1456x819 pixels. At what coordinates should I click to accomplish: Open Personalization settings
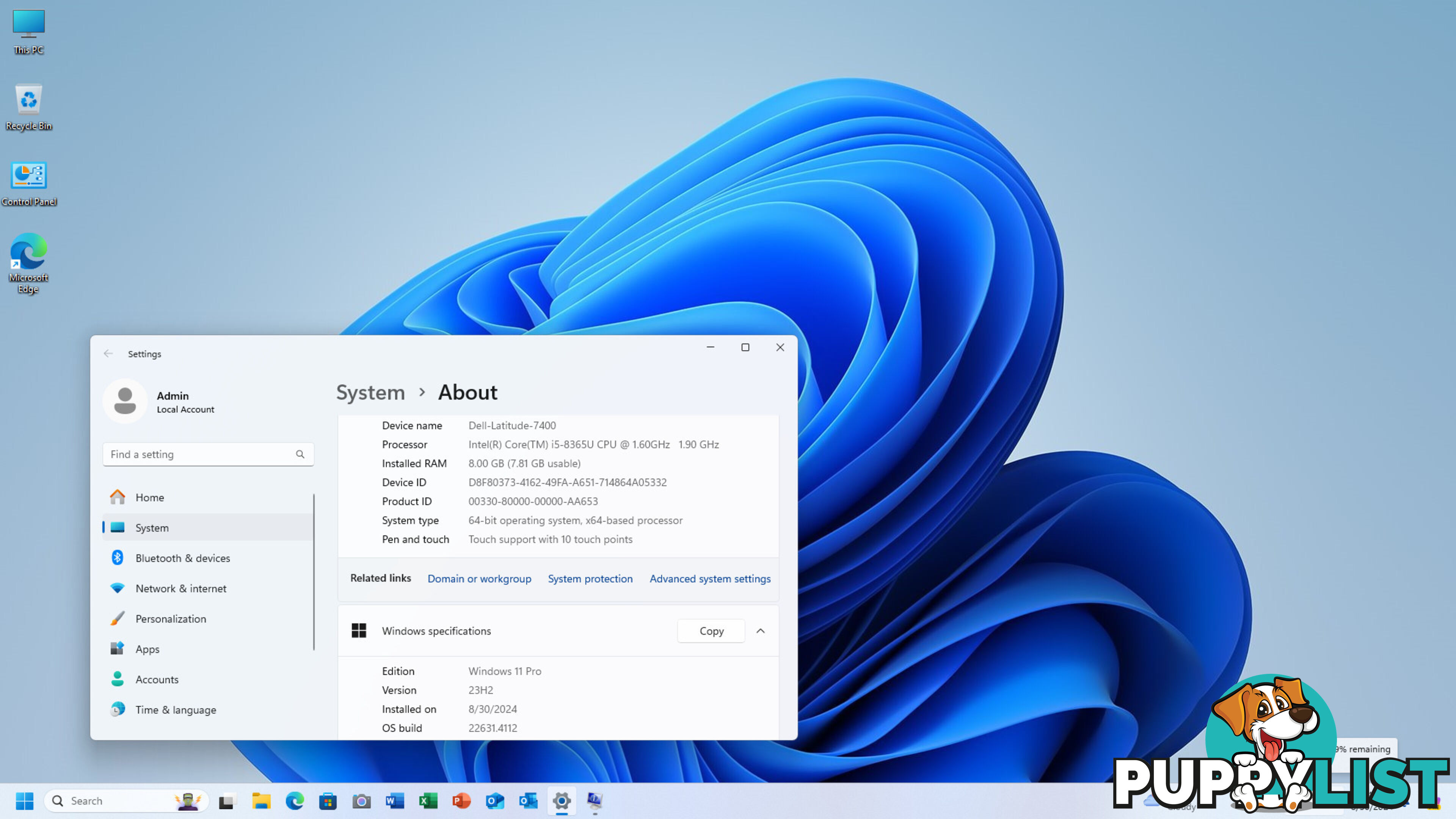point(208,619)
